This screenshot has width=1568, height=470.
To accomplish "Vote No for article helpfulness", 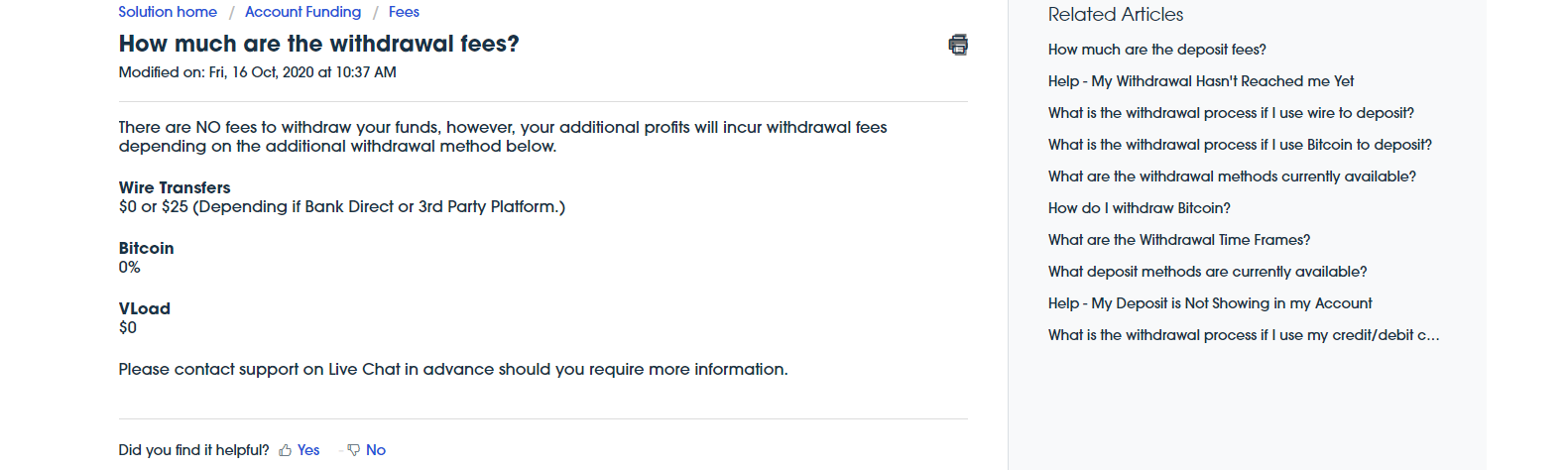I will [x=375, y=450].
